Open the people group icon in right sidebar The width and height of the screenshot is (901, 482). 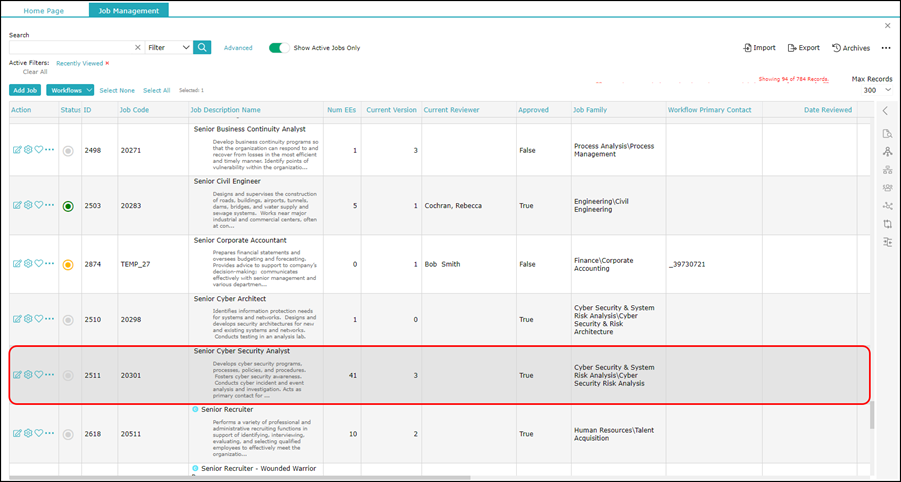click(887, 188)
